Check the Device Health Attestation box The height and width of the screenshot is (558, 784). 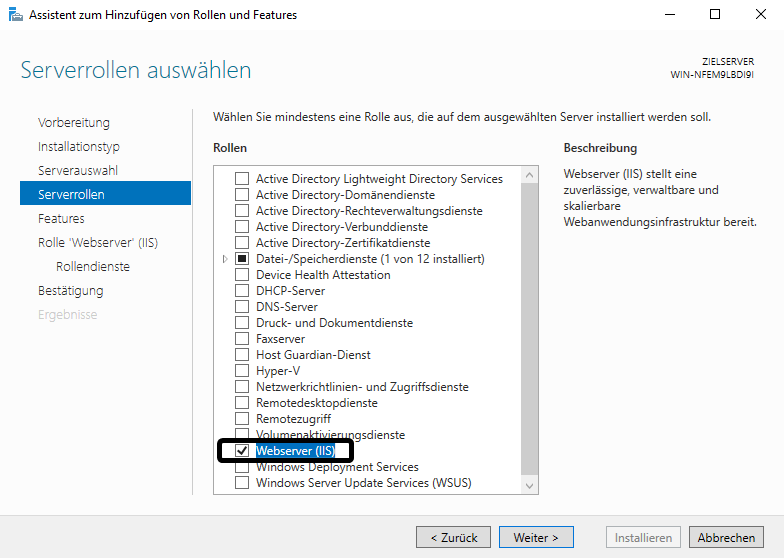tap(242, 274)
